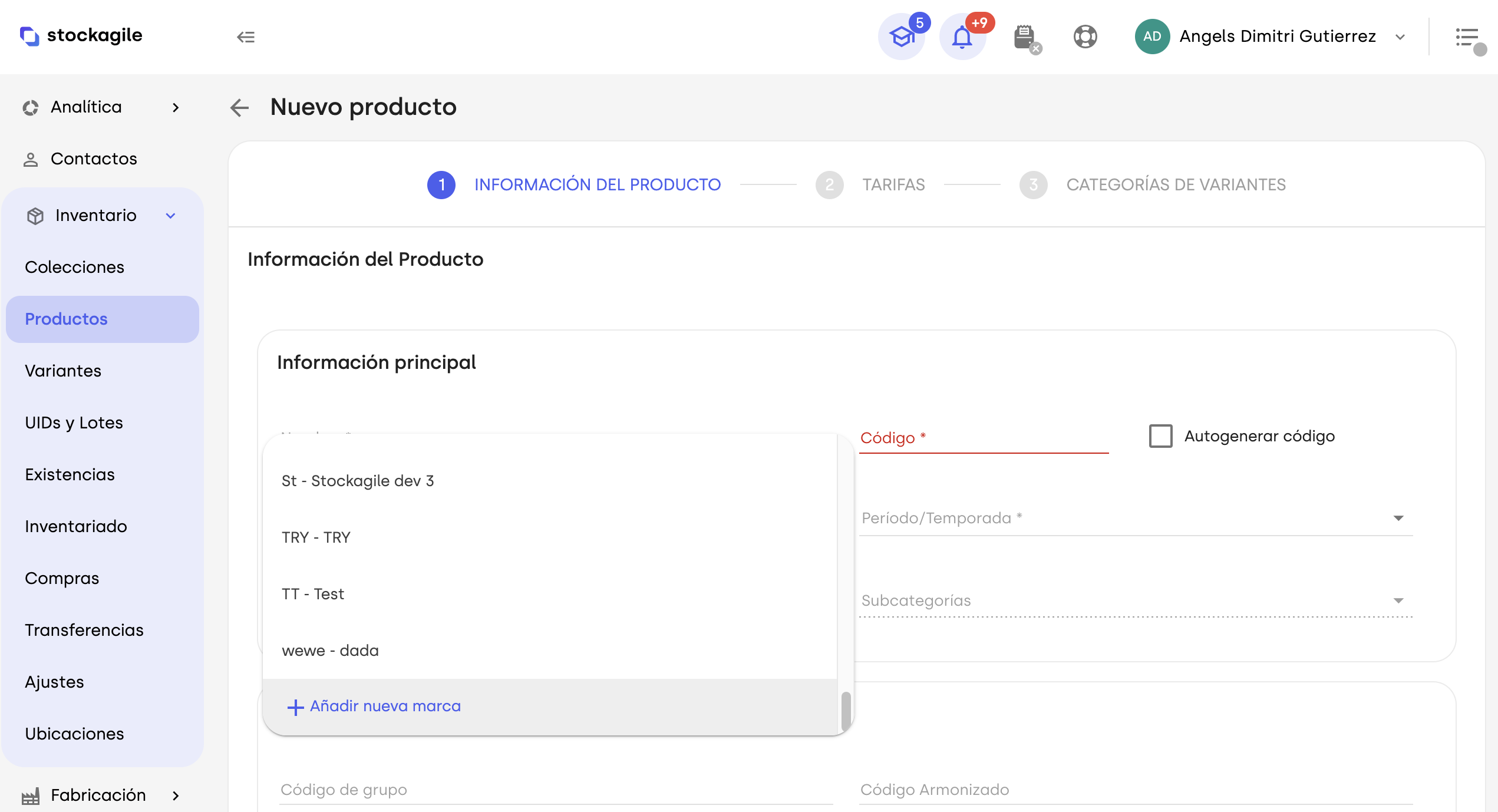Click the user name Angels Dimitri Gutierrez
Viewport: 1498px width, 812px height.
coord(1278,37)
